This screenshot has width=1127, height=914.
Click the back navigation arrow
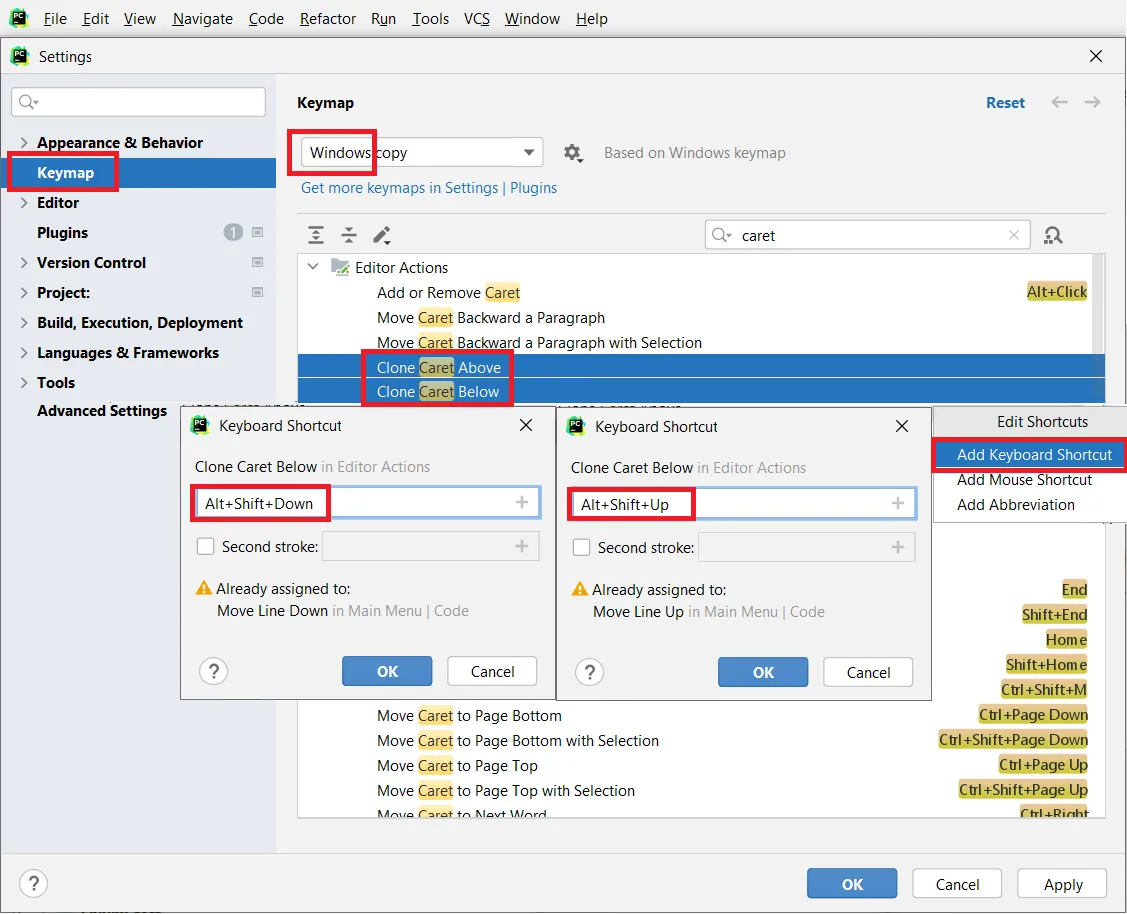pyautogui.click(x=1059, y=102)
